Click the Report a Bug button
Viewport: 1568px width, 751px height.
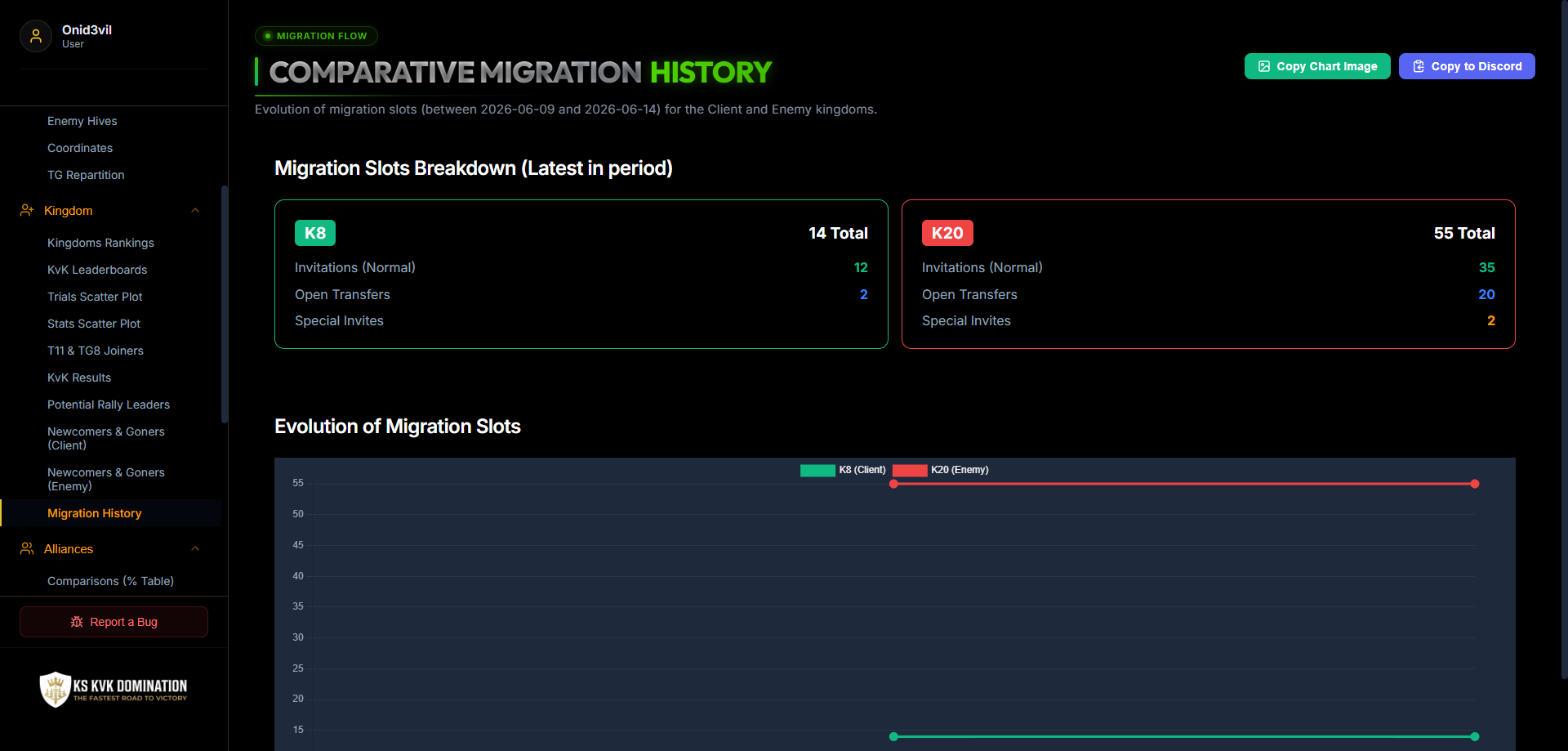pos(114,622)
